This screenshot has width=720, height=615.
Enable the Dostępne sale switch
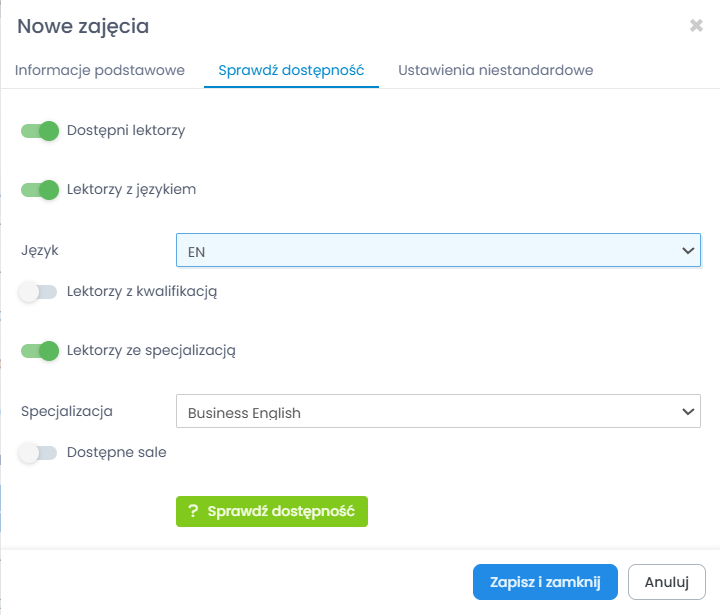(38, 452)
